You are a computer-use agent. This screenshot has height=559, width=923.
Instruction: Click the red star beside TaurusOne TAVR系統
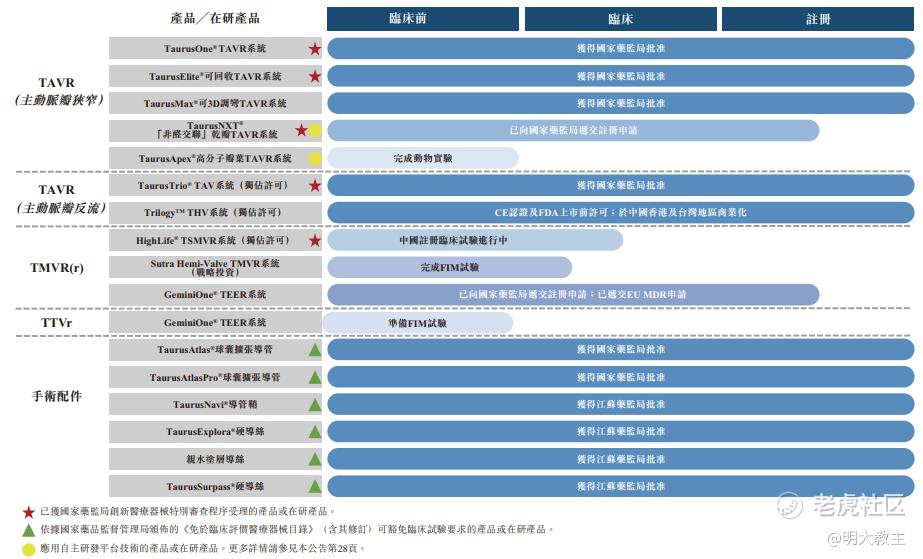(x=315, y=49)
